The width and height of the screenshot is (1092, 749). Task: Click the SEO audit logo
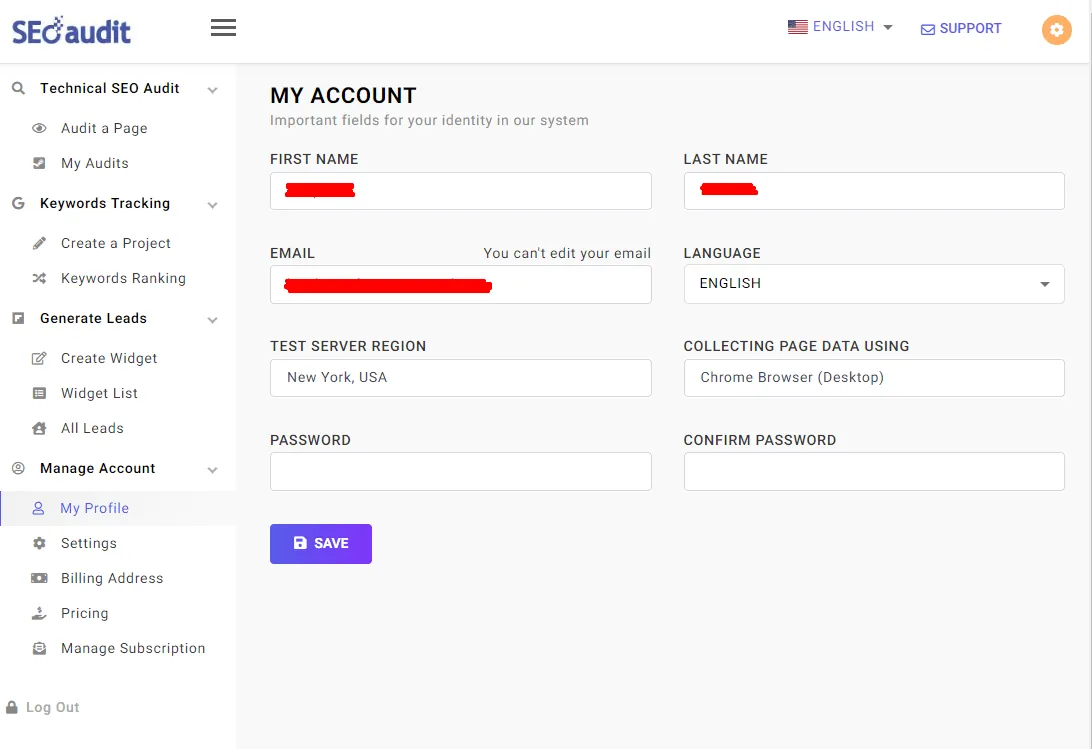[x=71, y=31]
